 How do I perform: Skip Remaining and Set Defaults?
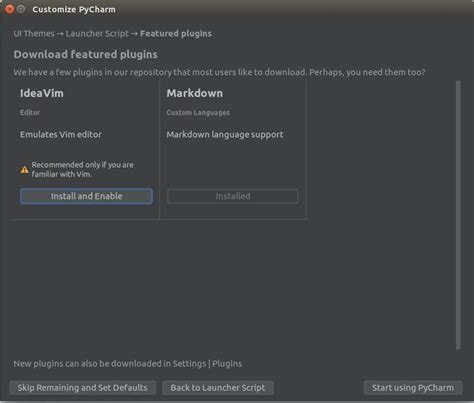[82, 388]
